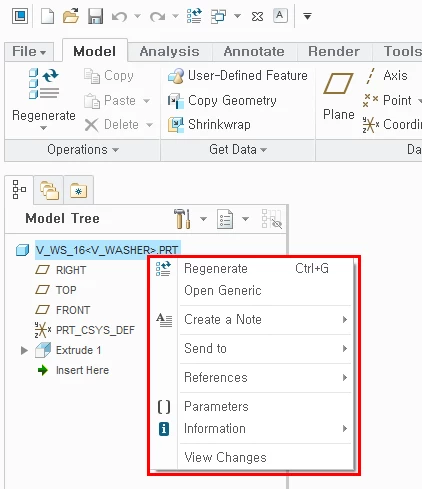The width and height of the screenshot is (422, 489).
Task: Open the Favorites panel tab icon
Action: pyautogui.click(x=78, y=190)
